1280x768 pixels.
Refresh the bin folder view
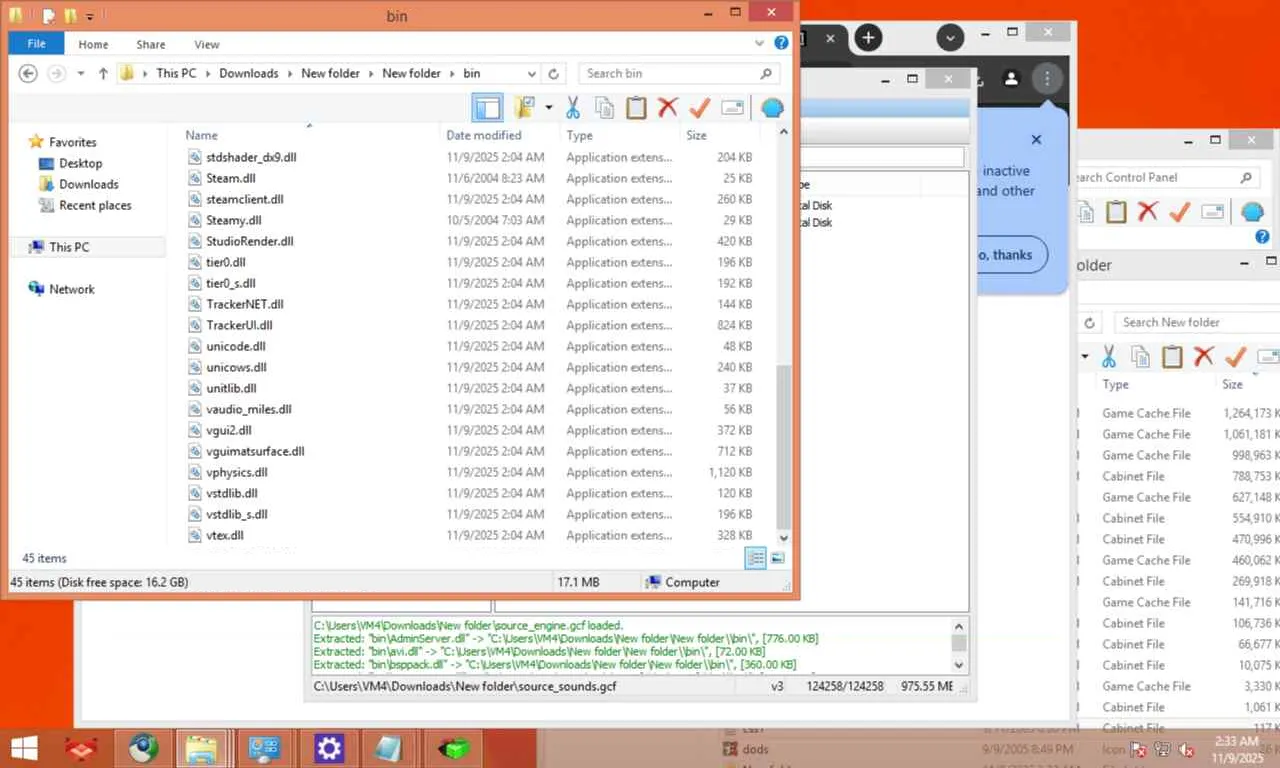click(x=554, y=73)
